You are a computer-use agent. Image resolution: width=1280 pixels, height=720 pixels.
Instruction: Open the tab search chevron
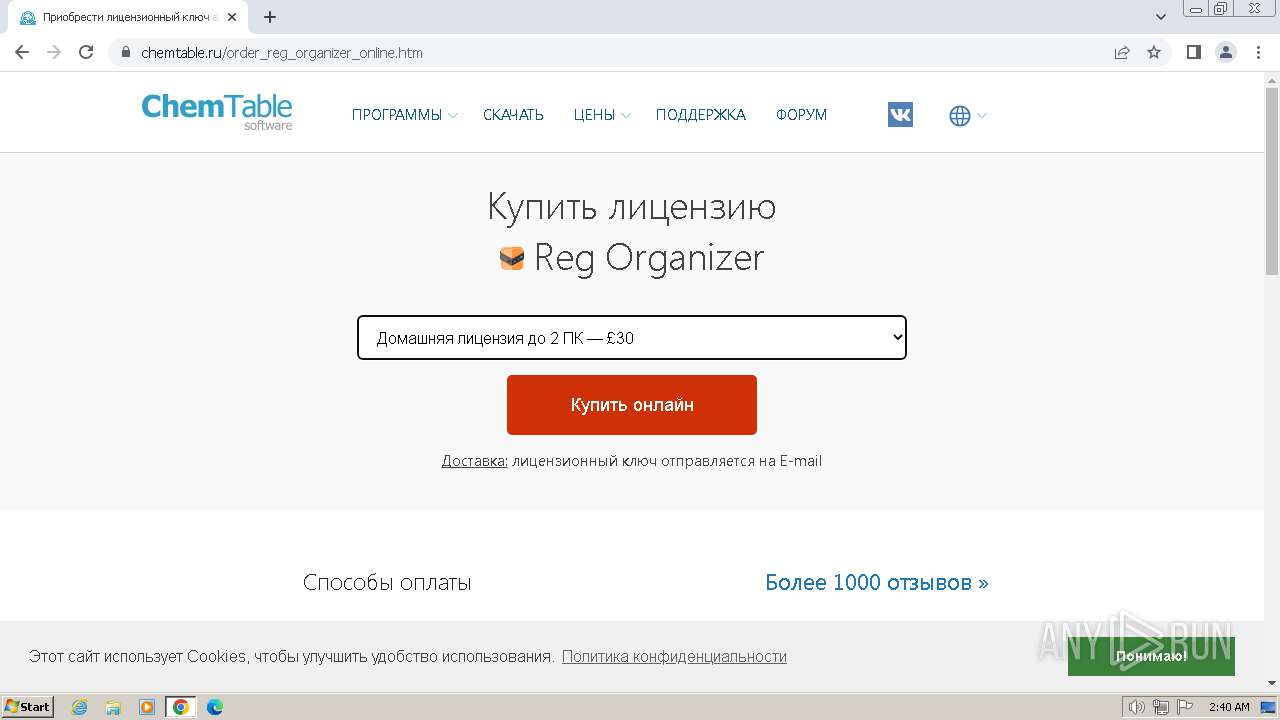(1161, 17)
